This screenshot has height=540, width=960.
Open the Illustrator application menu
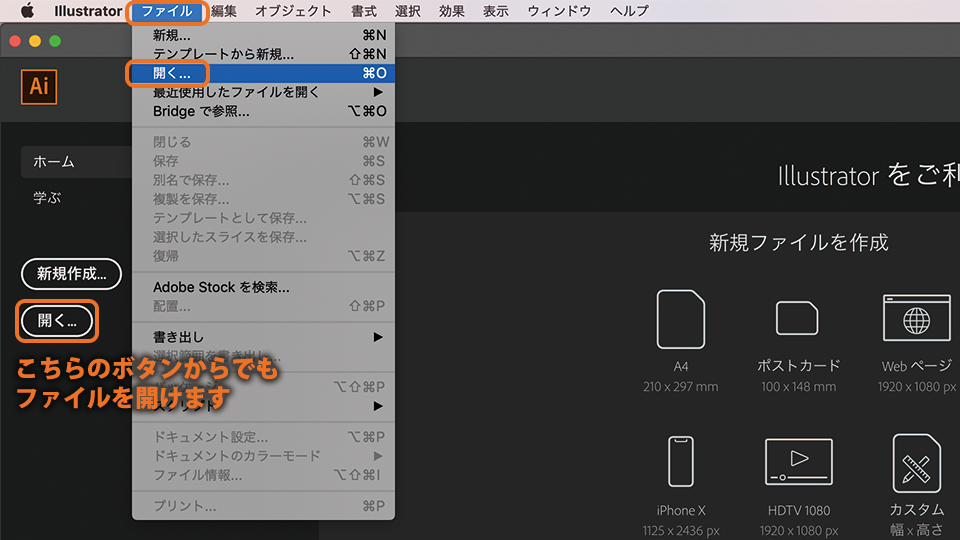pyautogui.click(x=88, y=11)
